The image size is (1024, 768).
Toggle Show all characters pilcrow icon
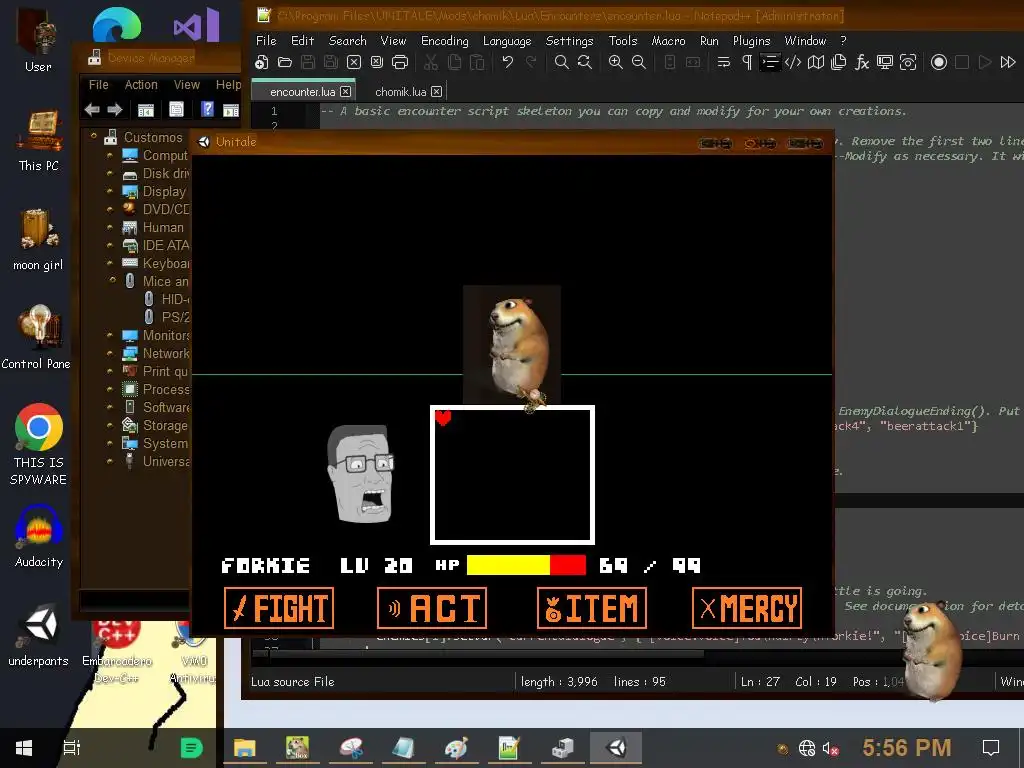[x=747, y=62]
